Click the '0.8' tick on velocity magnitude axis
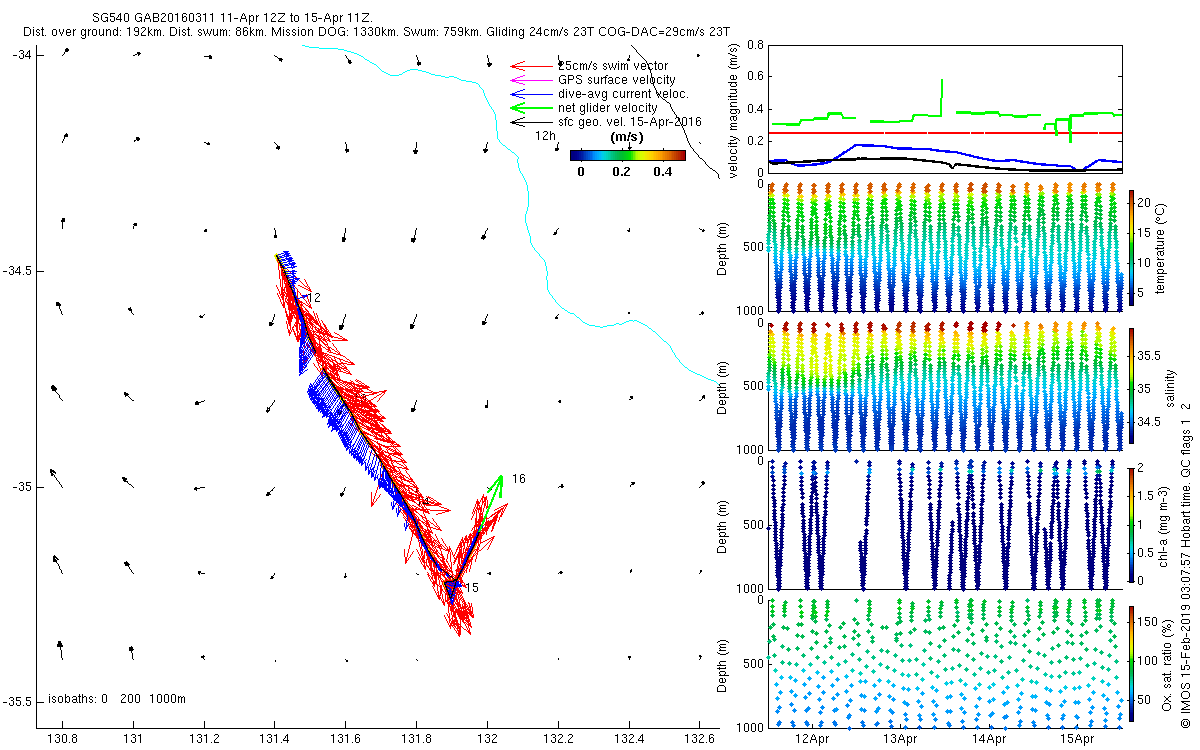This screenshot has height=750, width=1200. (x=755, y=45)
